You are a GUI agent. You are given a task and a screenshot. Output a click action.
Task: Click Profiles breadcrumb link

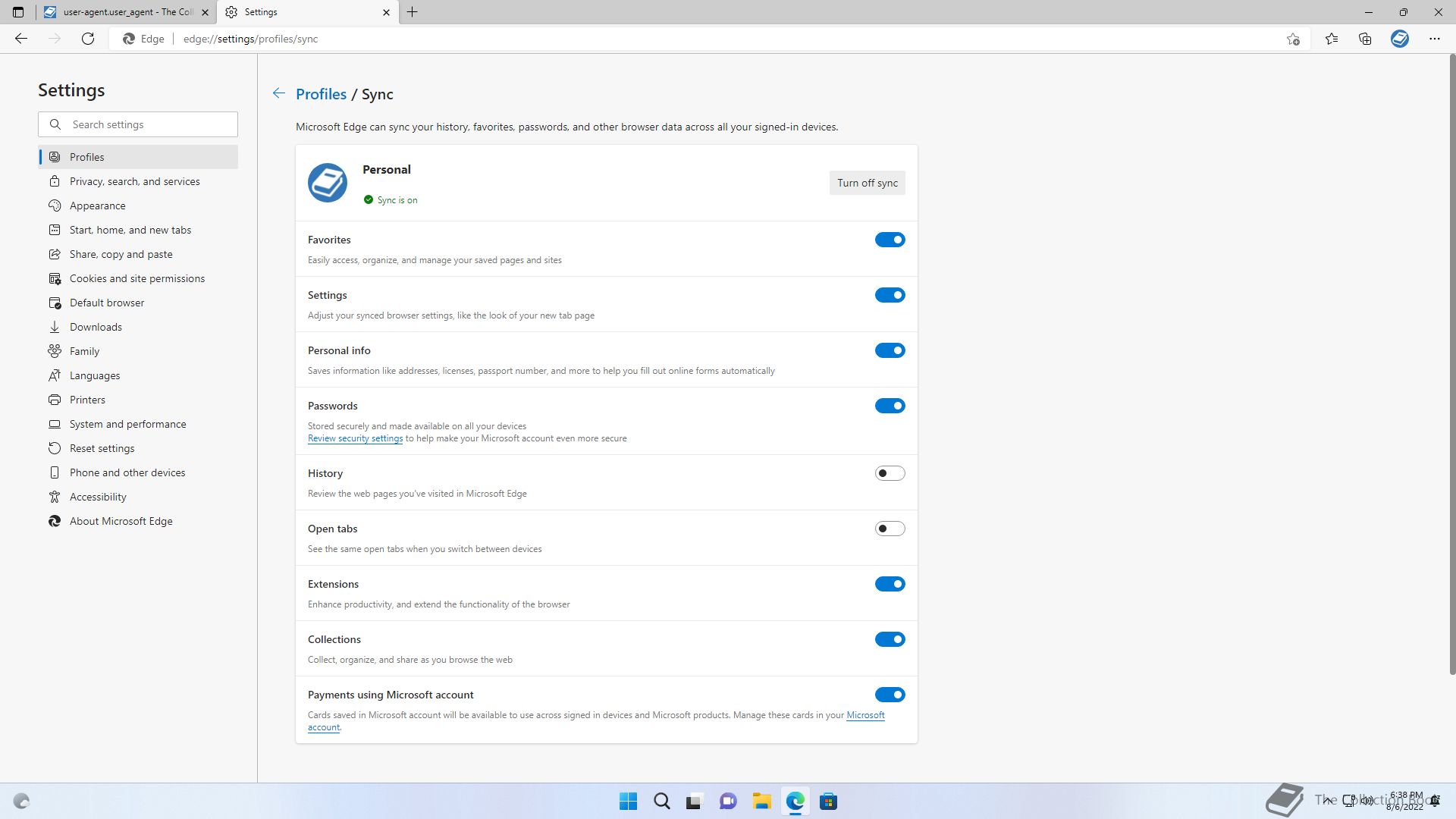[321, 94]
